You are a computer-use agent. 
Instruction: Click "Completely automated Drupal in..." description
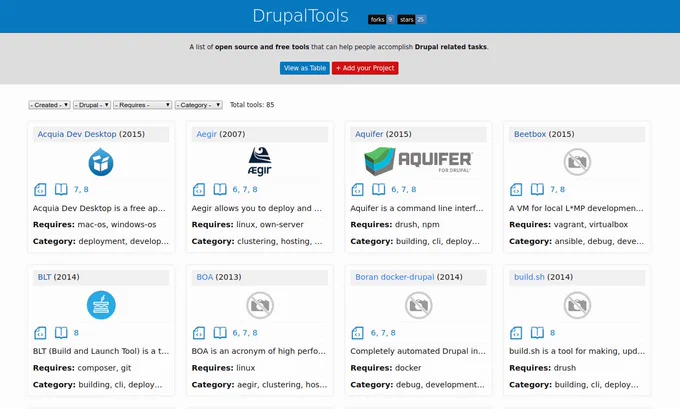click(418, 351)
